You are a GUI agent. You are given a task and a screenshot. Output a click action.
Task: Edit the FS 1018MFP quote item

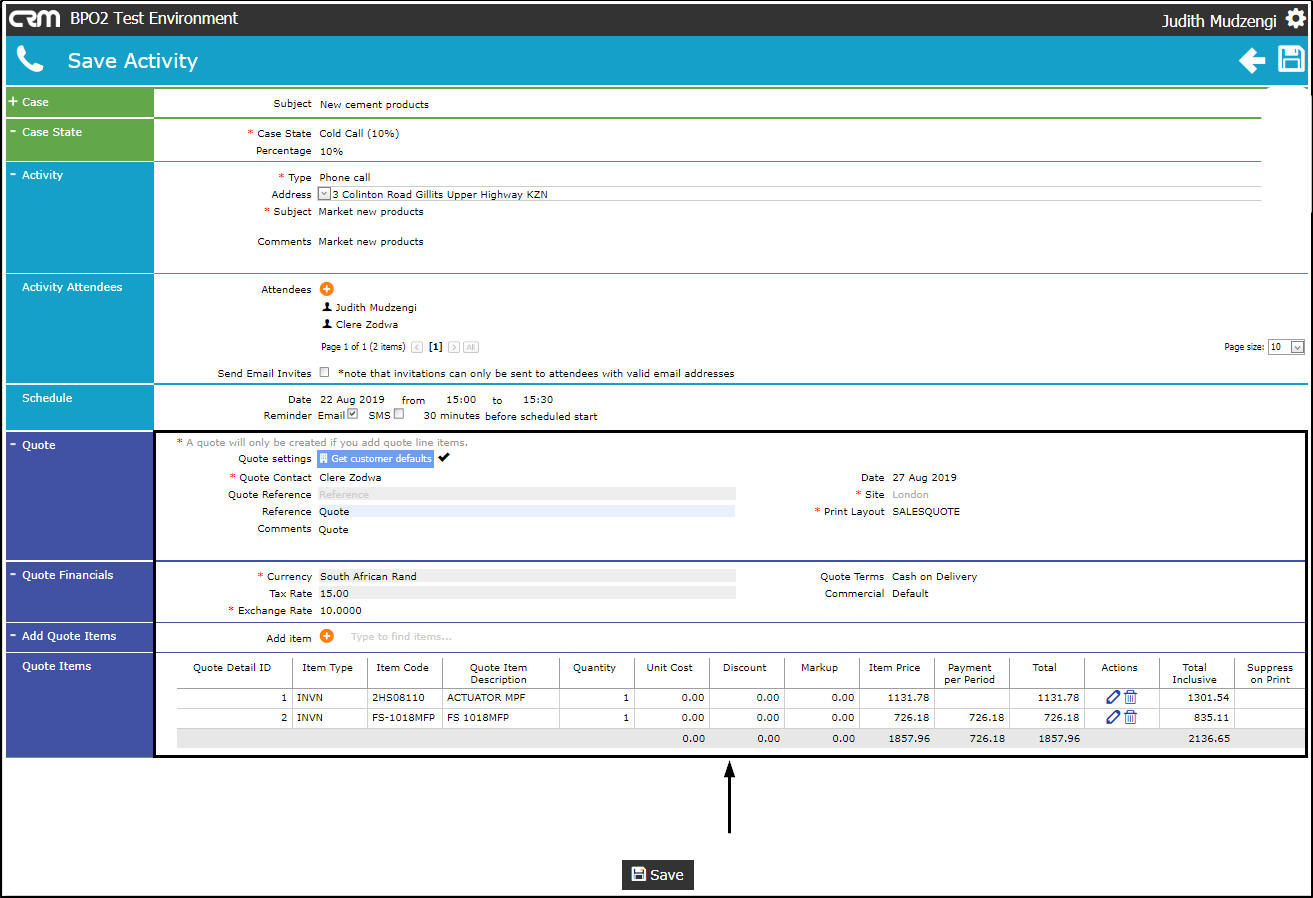click(1112, 717)
